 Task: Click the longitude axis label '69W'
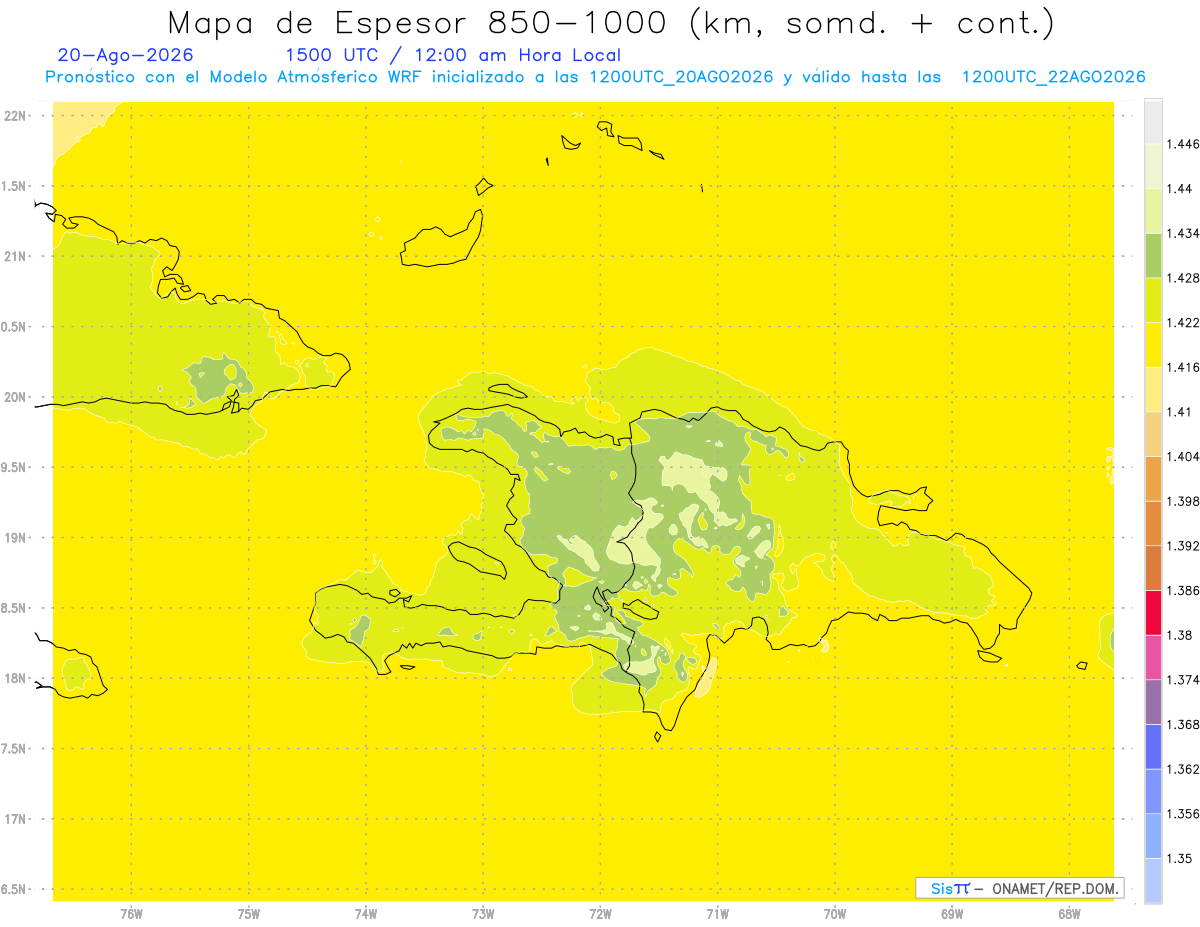tap(952, 913)
